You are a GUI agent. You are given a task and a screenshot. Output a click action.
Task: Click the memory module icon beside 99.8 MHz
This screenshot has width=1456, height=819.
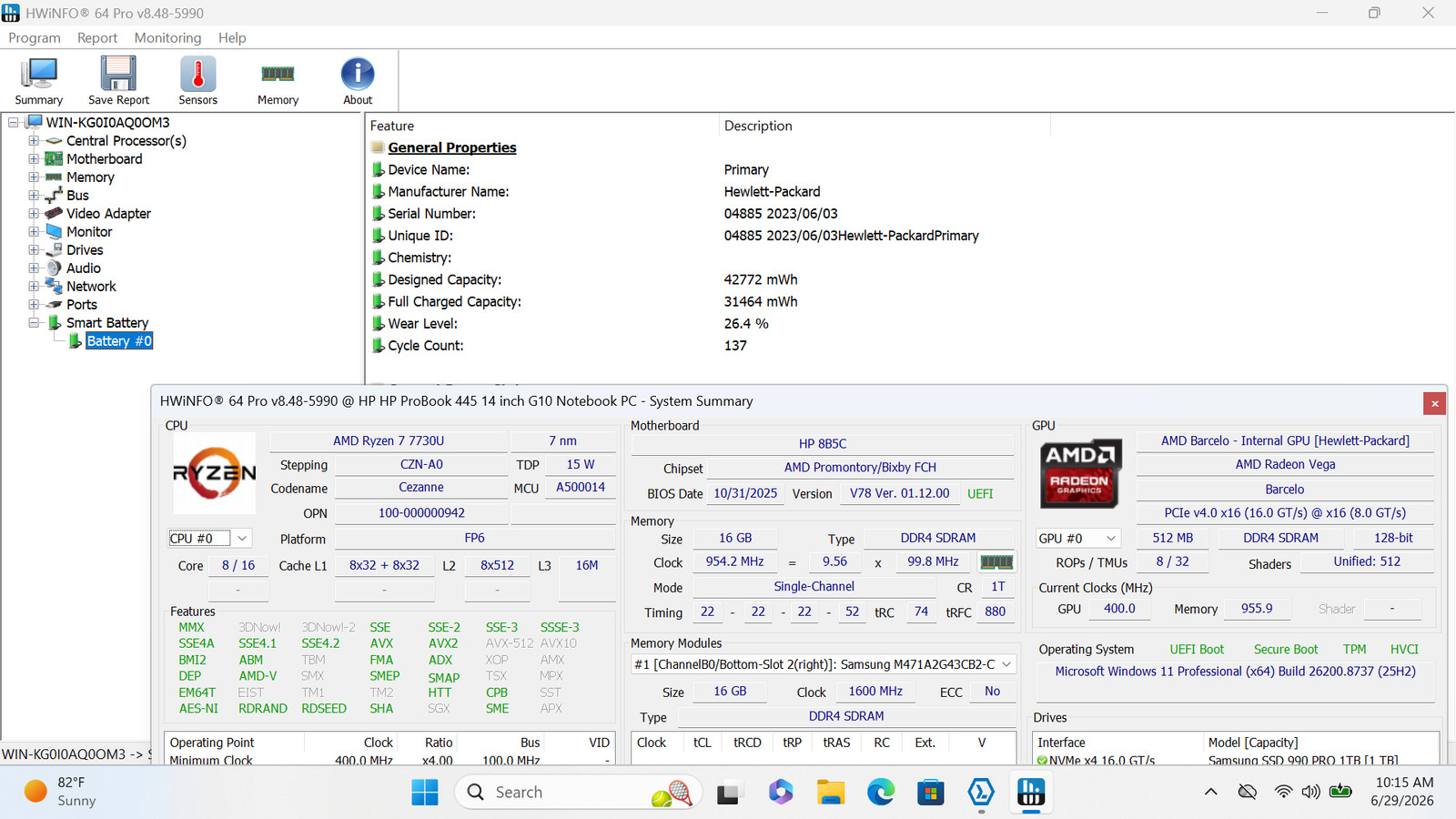coord(996,562)
